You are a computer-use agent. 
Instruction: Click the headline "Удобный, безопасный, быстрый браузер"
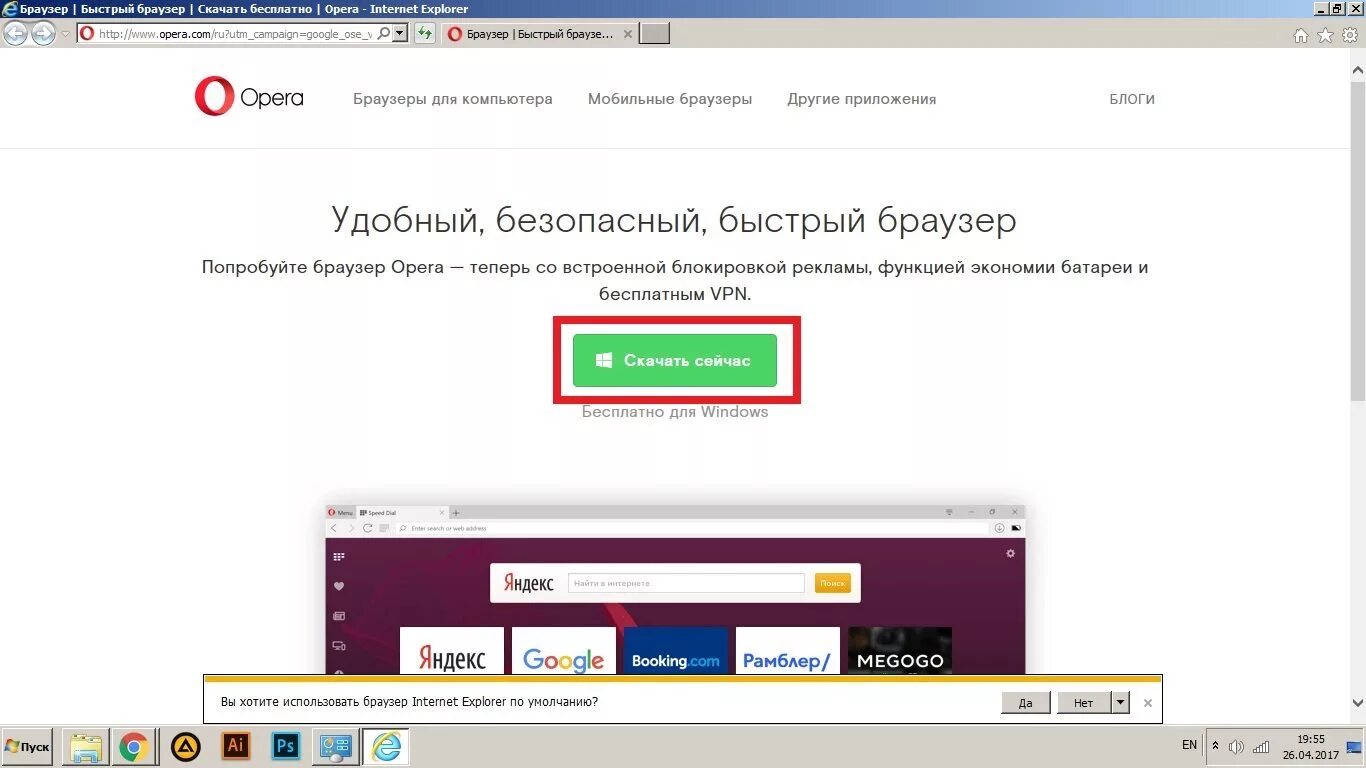(674, 220)
